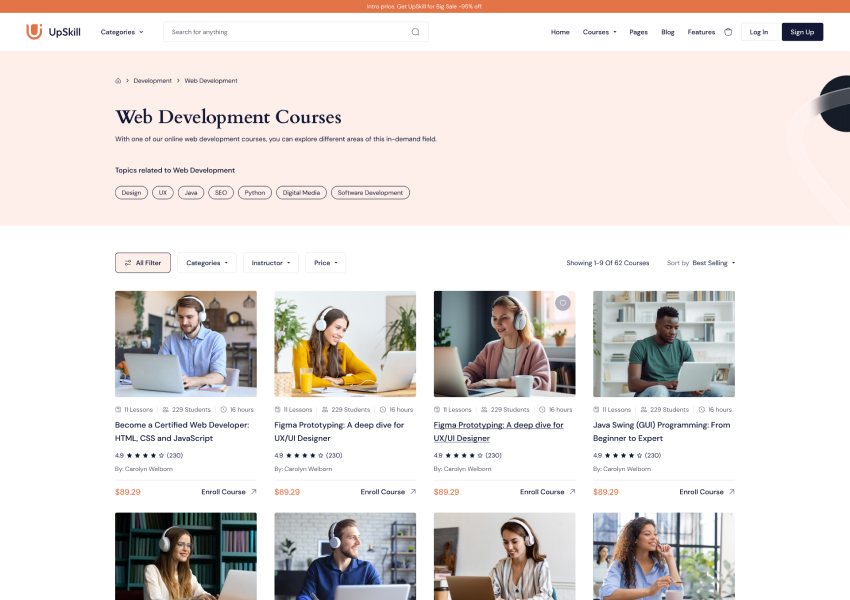The height and width of the screenshot is (600, 850).
Task: Go to the Blog menu item
Action: pyautogui.click(x=668, y=32)
